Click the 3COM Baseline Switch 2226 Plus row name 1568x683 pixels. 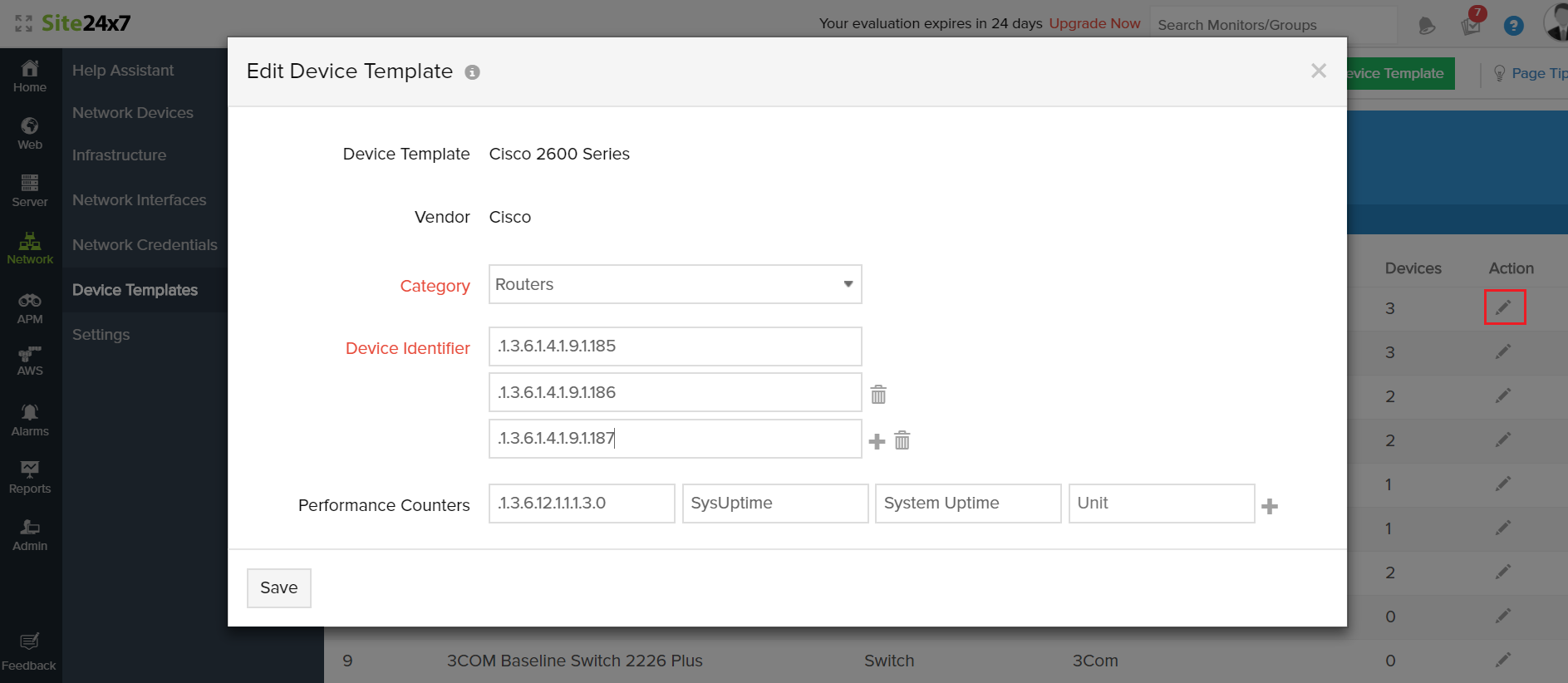(x=575, y=661)
